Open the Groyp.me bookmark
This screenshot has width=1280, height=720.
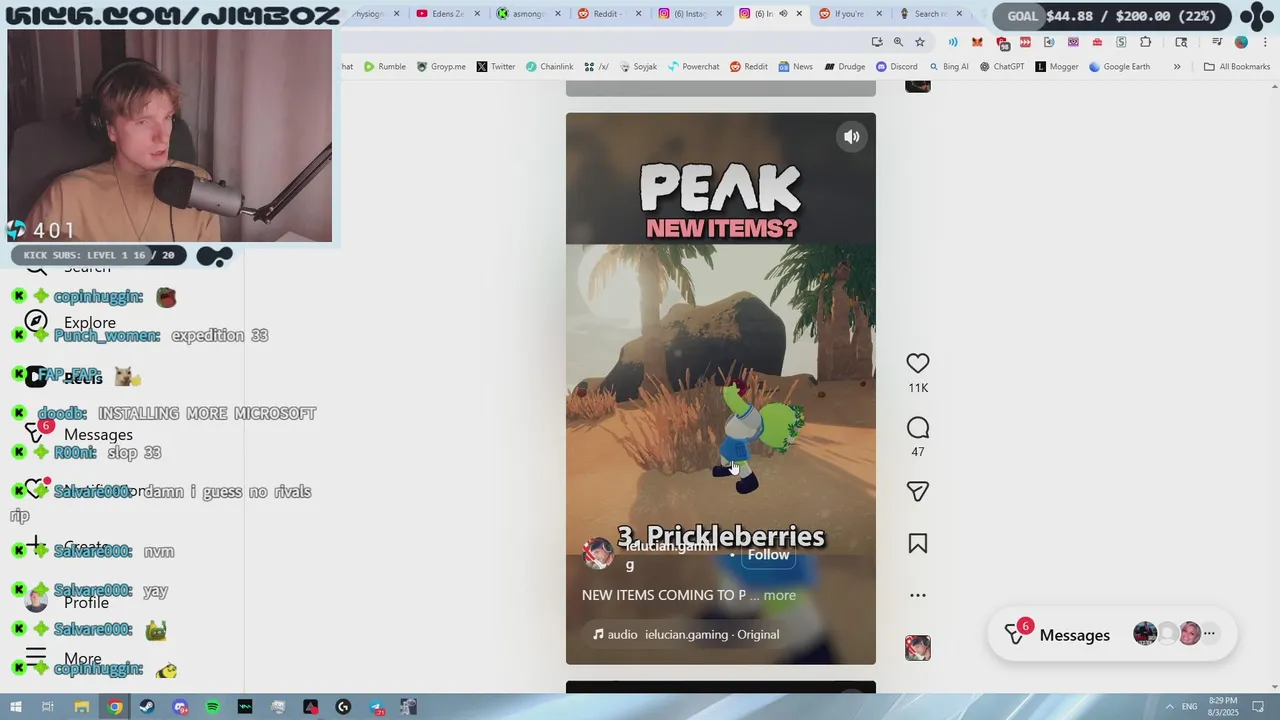coord(441,67)
